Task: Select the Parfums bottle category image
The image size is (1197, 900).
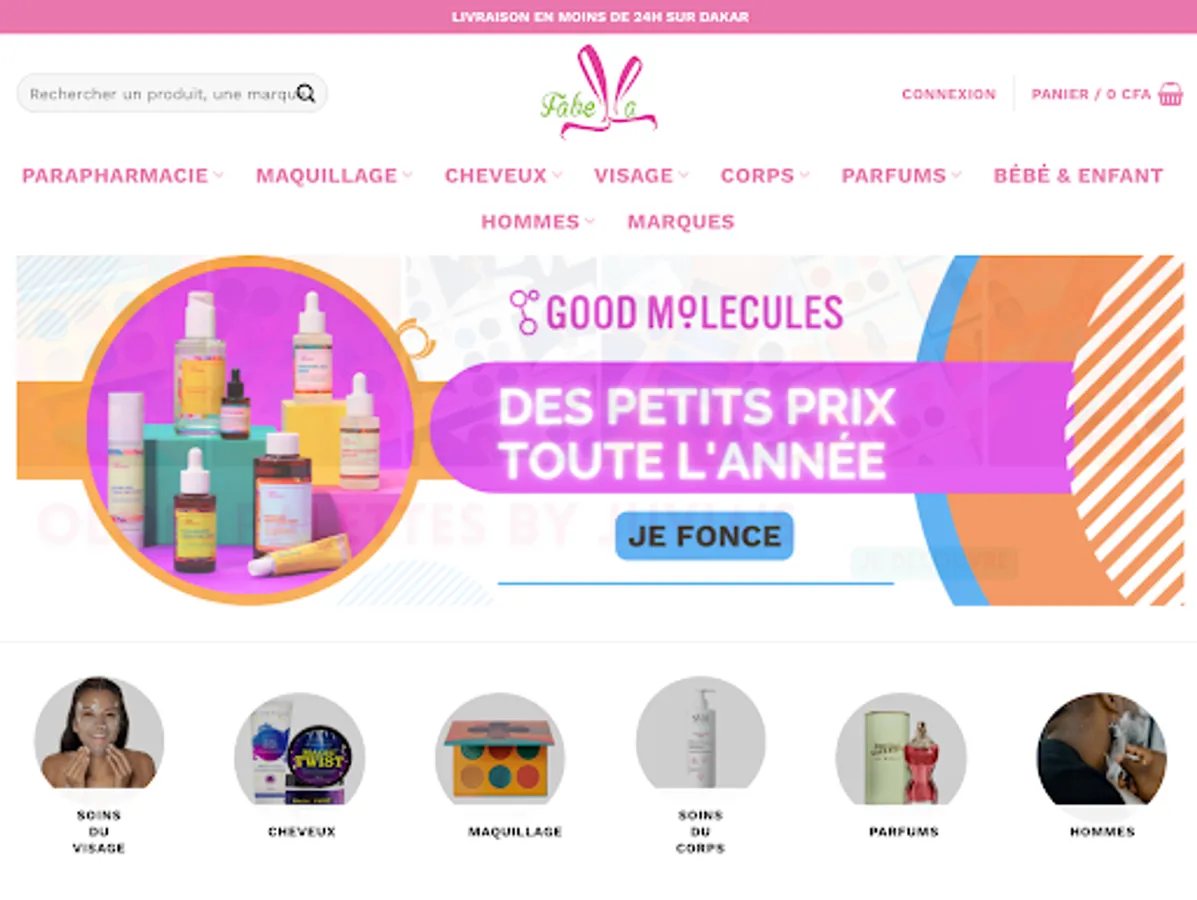Action: click(x=902, y=749)
